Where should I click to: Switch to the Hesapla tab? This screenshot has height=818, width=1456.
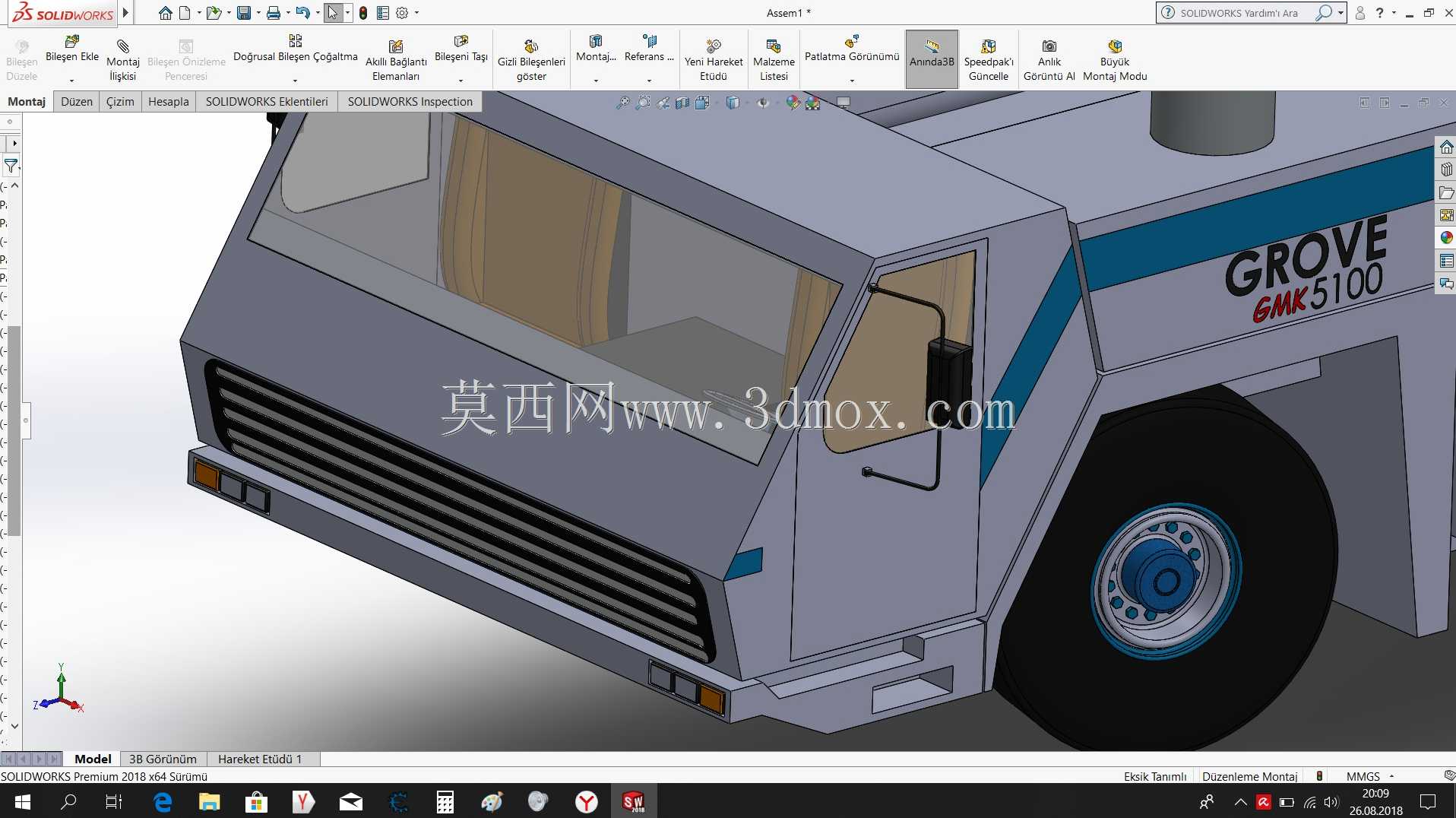point(169,102)
